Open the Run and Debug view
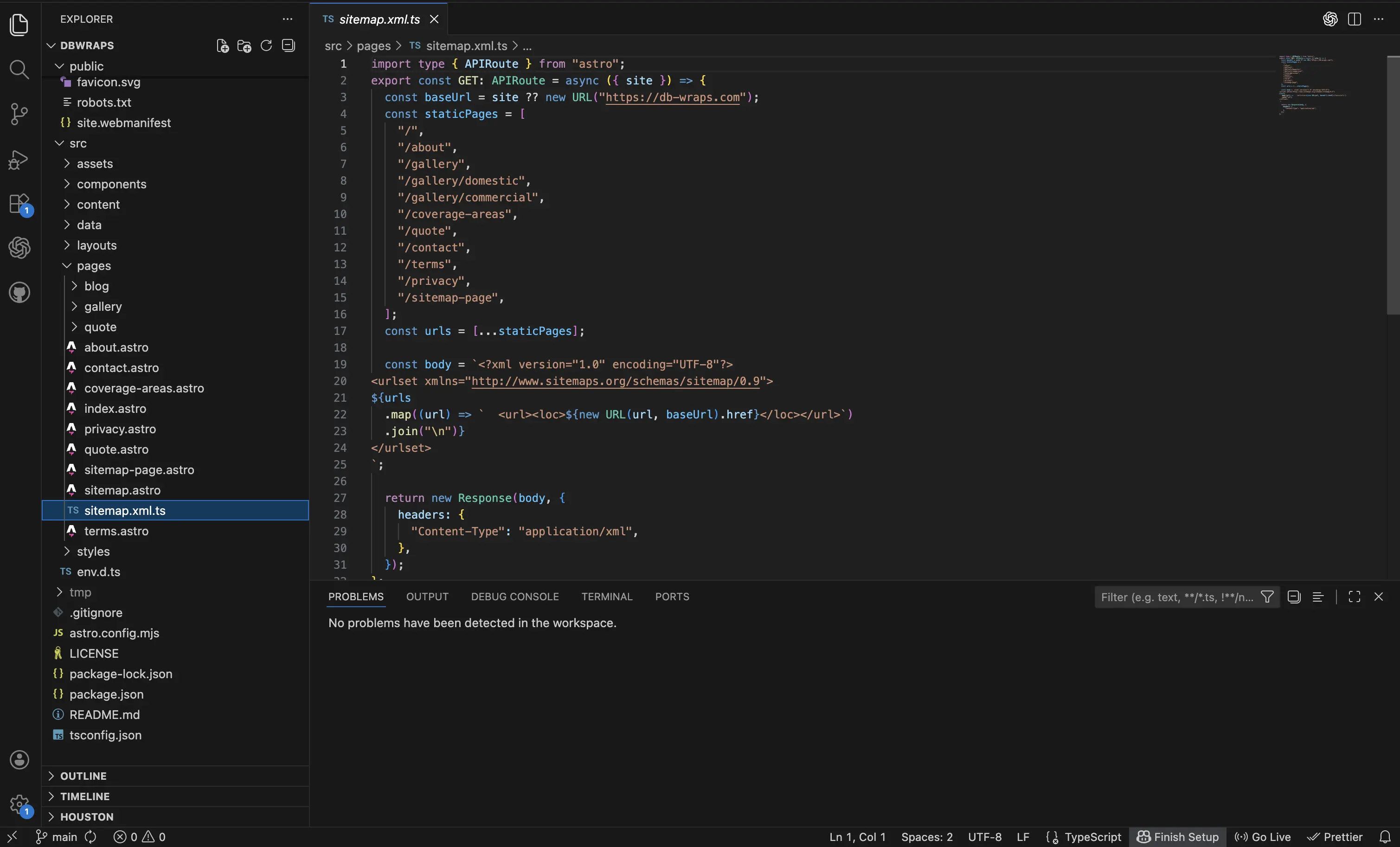The height and width of the screenshot is (847, 1400). point(19,160)
